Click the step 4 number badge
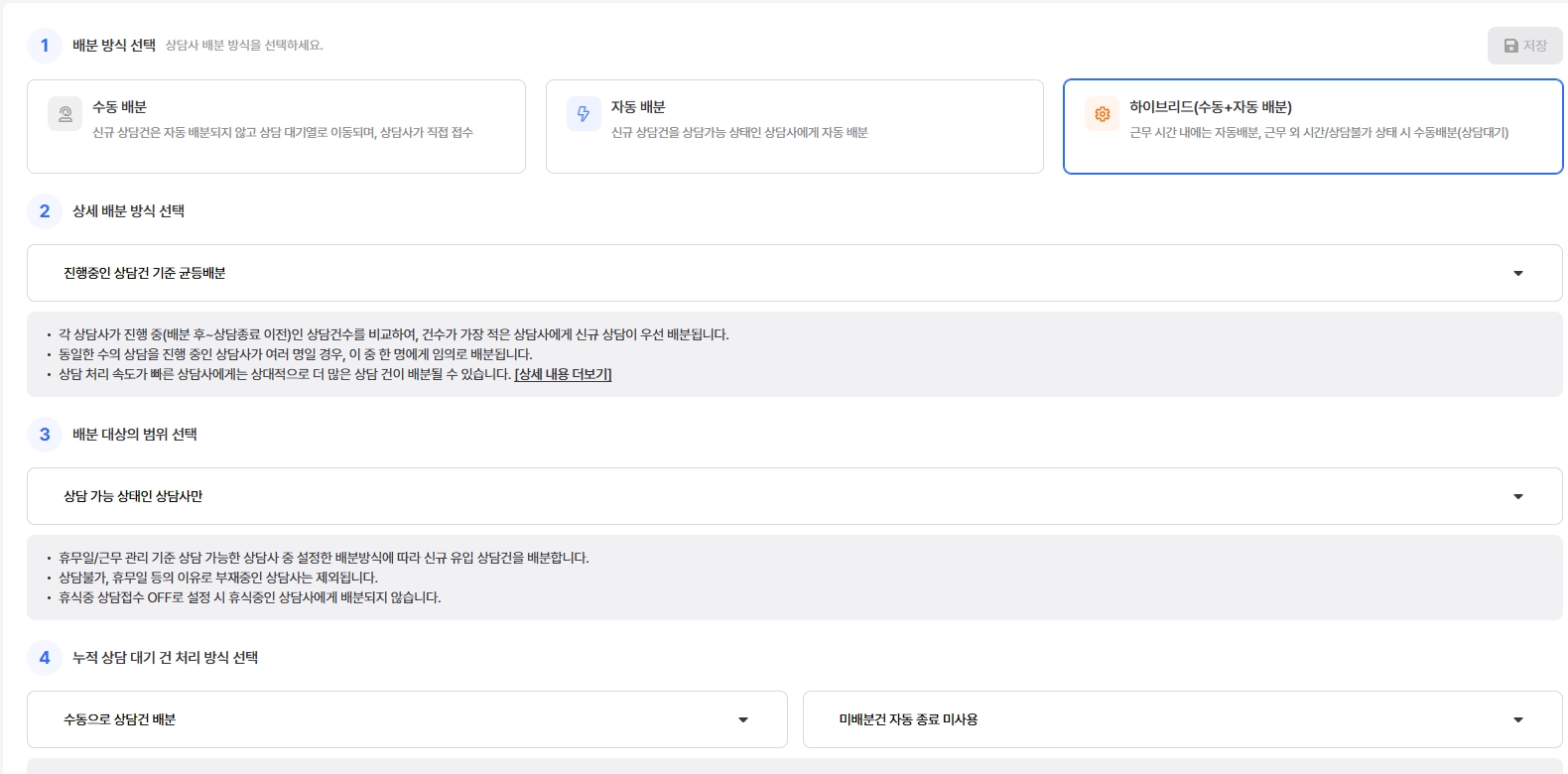Screen dimensions: 1568x774 [x=45, y=658]
